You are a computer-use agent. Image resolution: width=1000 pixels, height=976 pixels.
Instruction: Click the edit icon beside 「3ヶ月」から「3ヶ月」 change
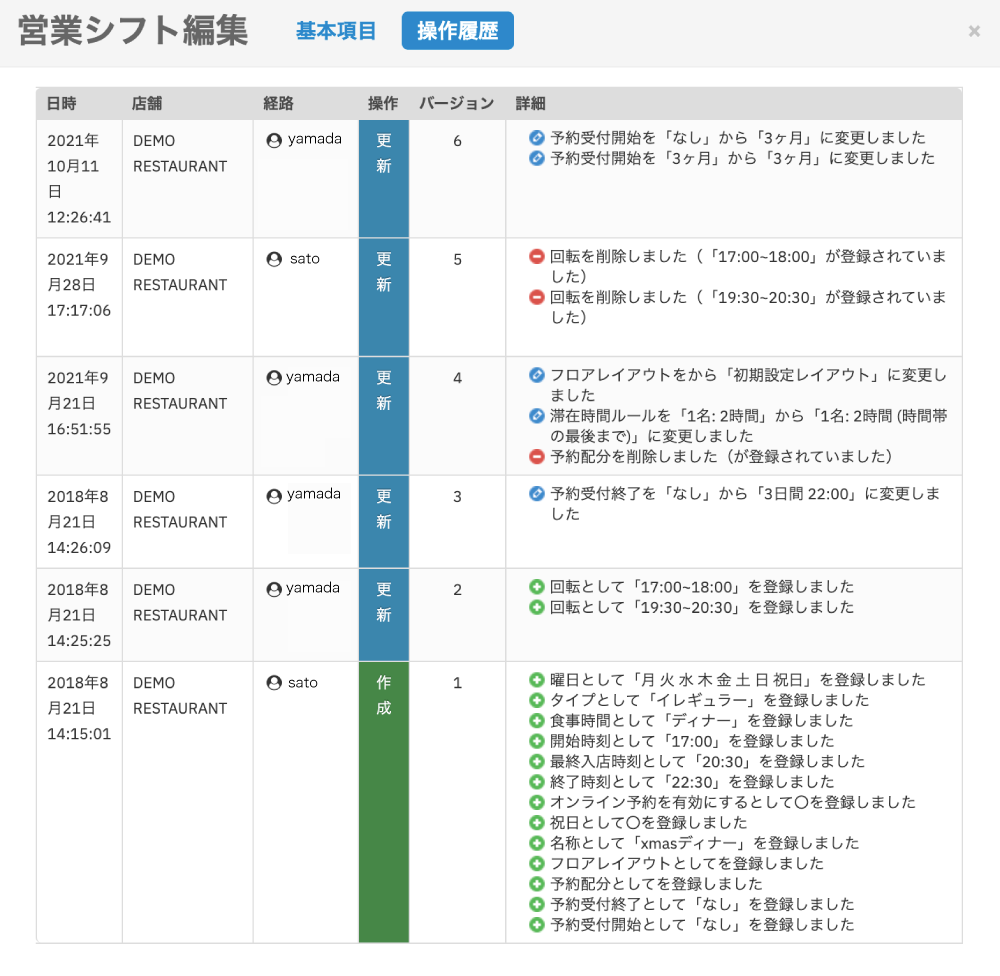pos(537,158)
